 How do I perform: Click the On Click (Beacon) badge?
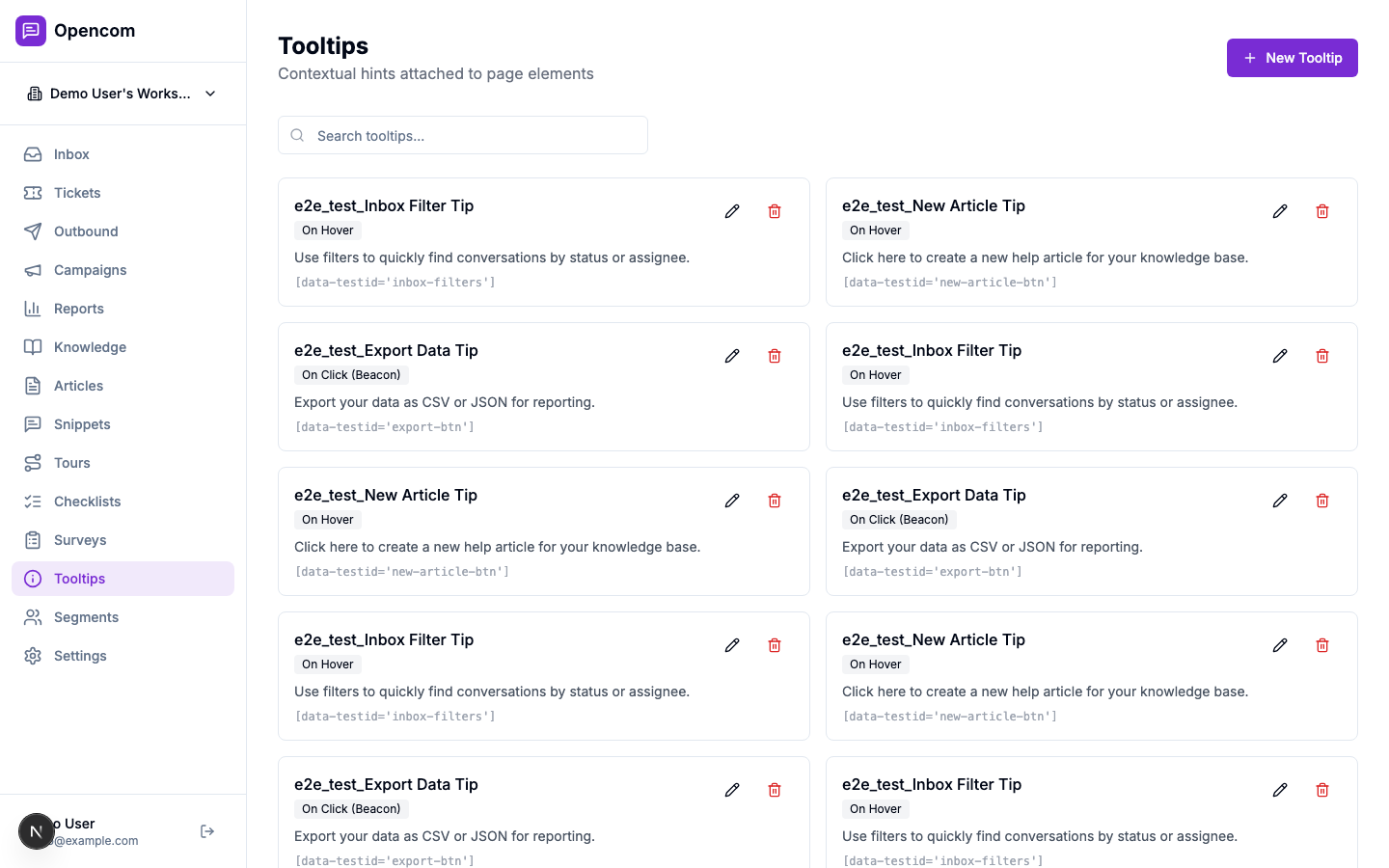point(351,374)
